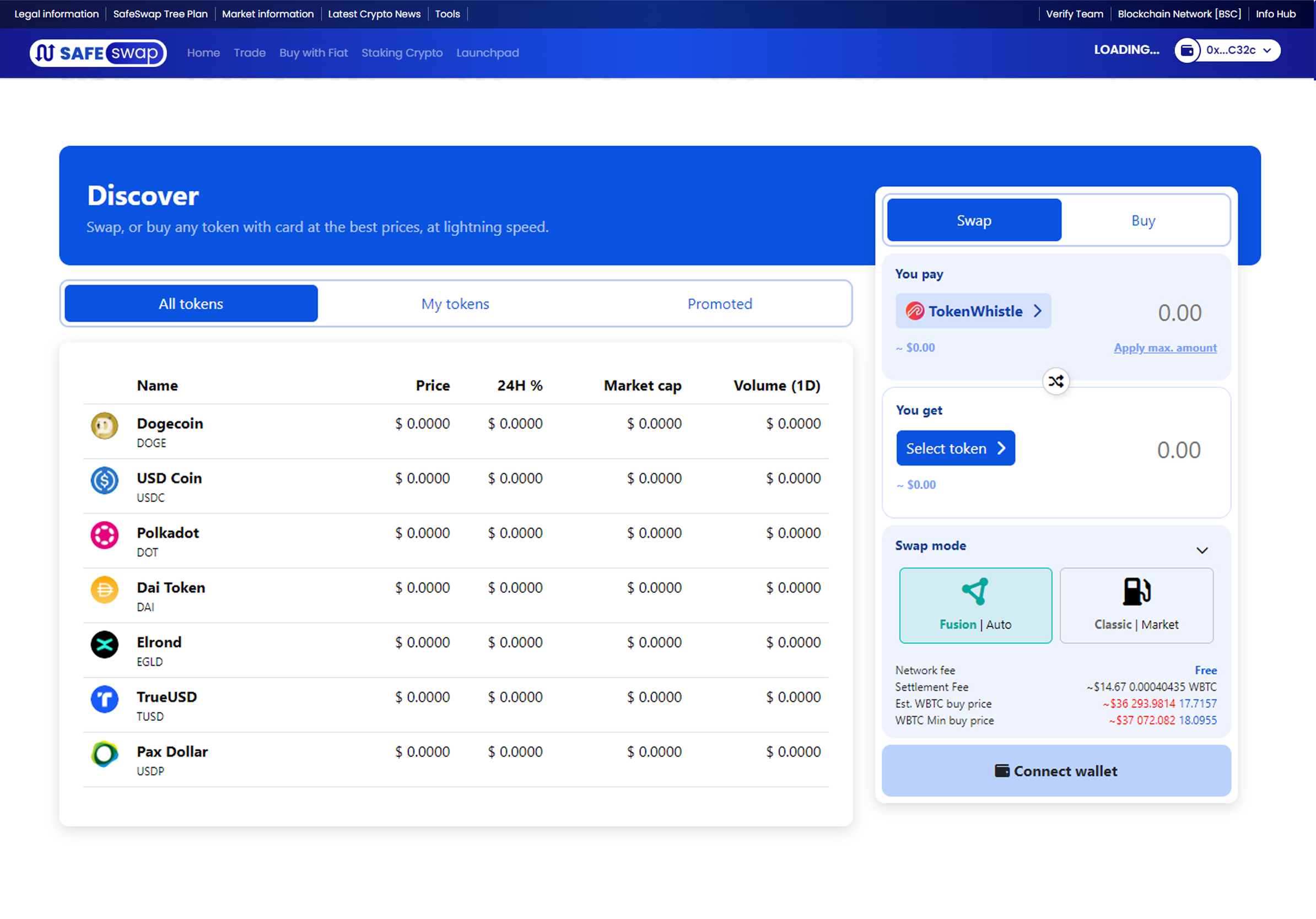Image resolution: width=1316 pixels, height=919 pixels.
Task: Open the Launchpad nav item
Action: (488, 53)
